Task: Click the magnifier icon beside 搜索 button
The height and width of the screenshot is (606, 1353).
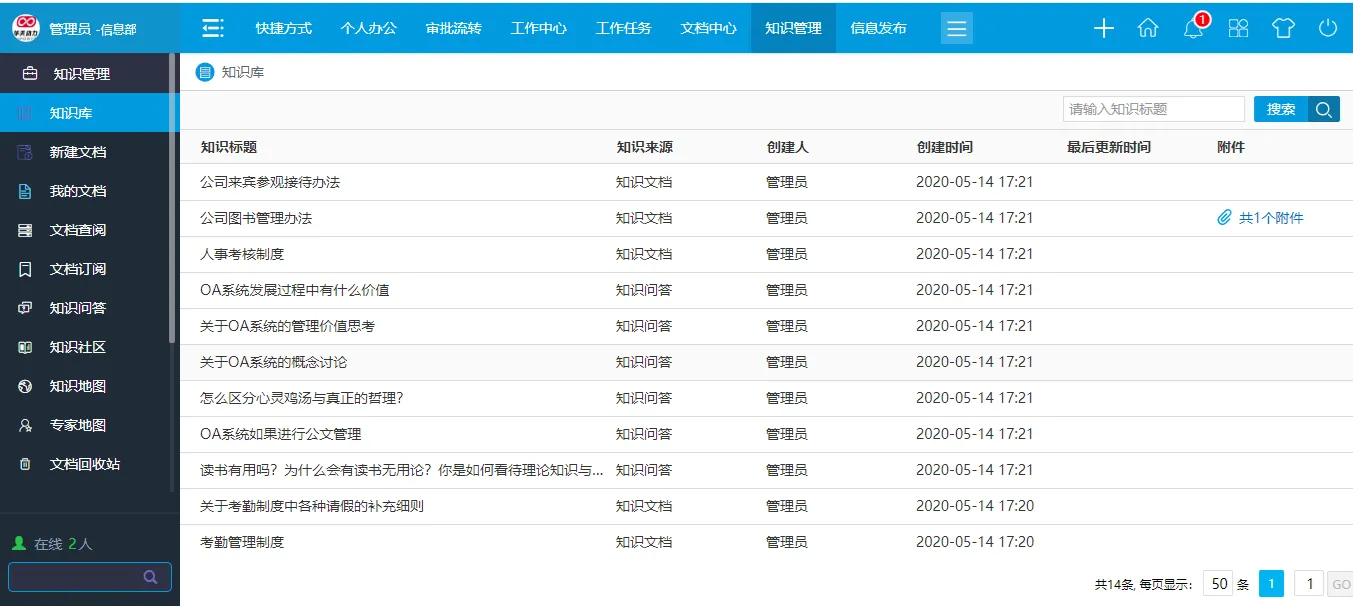Action: pos(1324,109)
